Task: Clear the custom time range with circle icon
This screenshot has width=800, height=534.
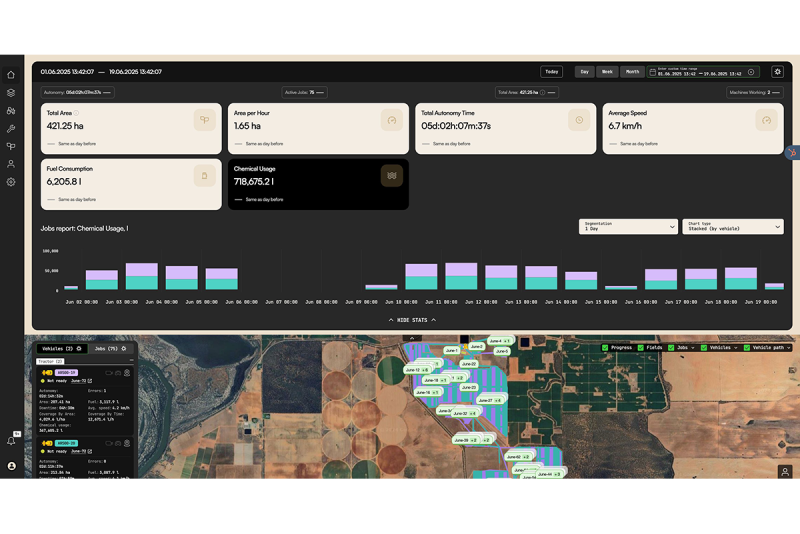Action: click(751, 72)
